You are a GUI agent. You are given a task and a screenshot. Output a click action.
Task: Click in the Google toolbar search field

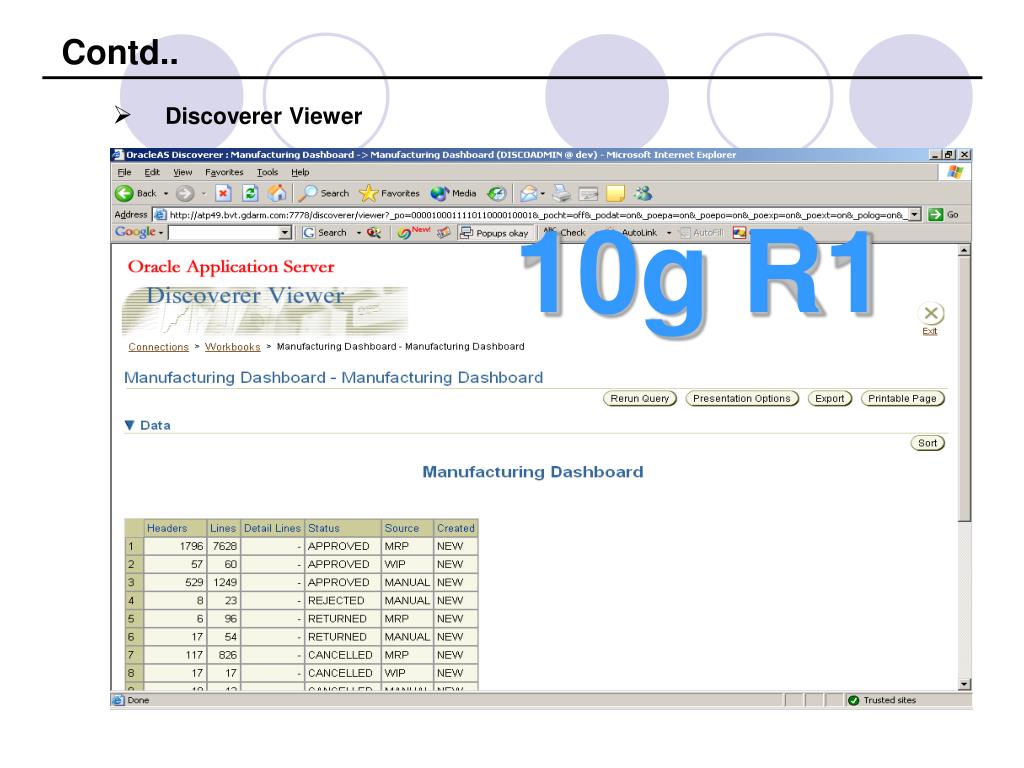[223, 232]
